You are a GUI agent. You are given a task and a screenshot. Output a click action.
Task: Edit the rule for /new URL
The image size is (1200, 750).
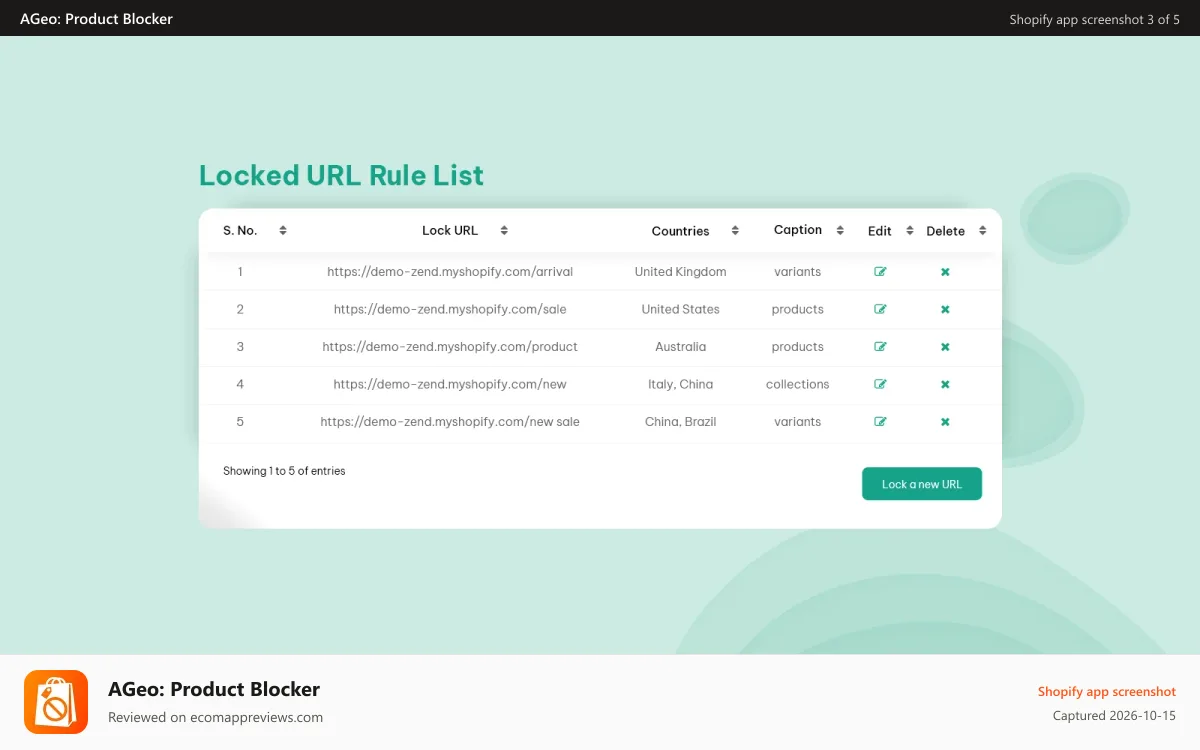(x=880, y=384)
